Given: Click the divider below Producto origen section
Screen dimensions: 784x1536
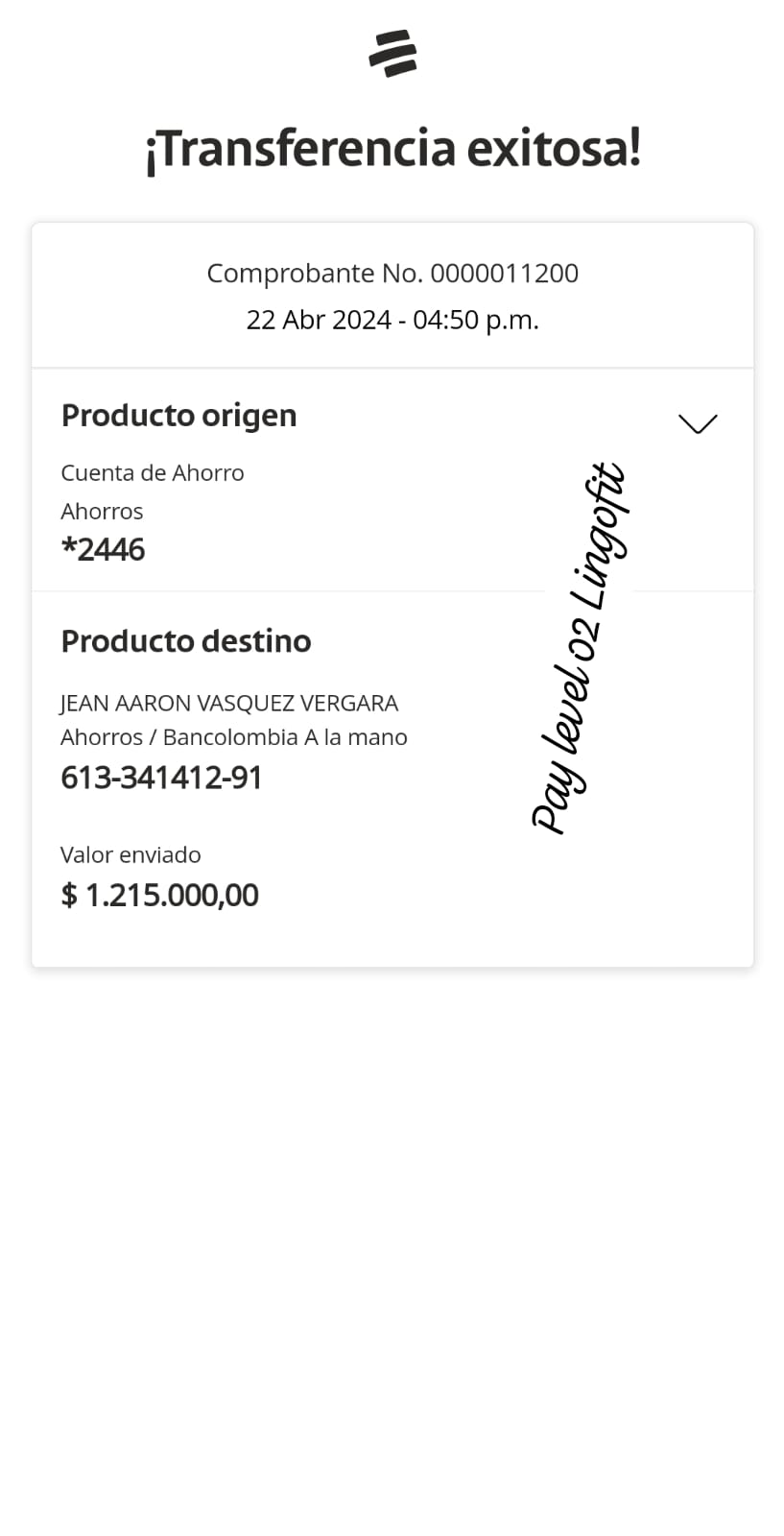Looking at the screenshot, I should pyautogui.click(x=288, y=591).
